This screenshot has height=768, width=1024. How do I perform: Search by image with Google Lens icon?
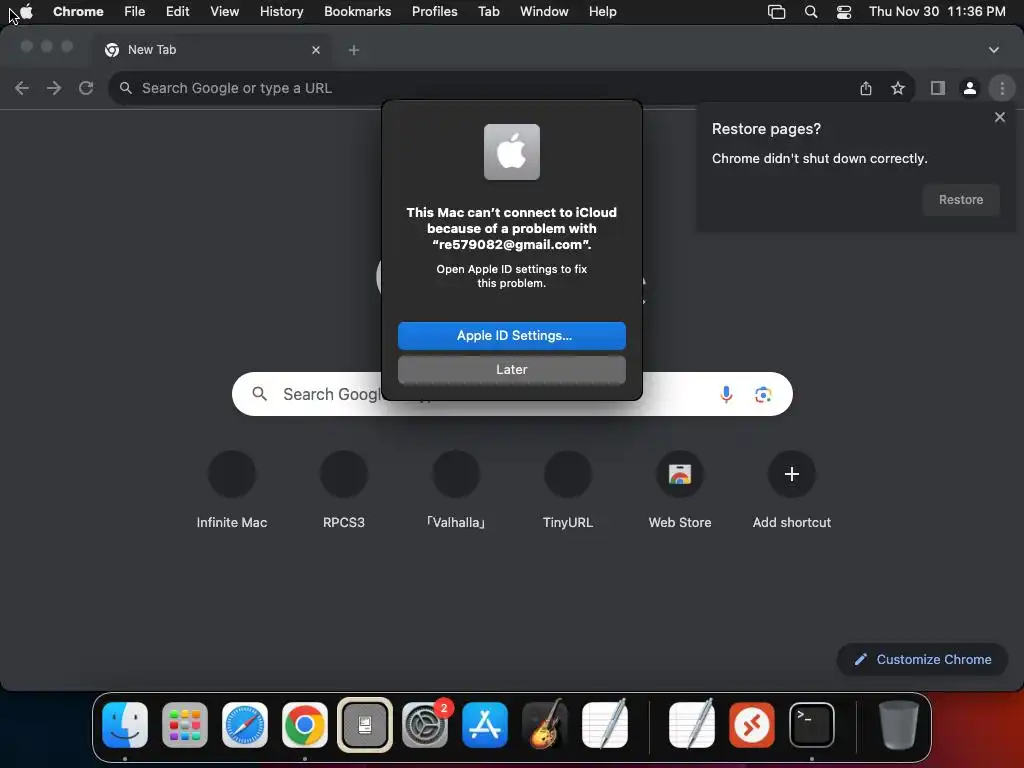click(763, 394)
